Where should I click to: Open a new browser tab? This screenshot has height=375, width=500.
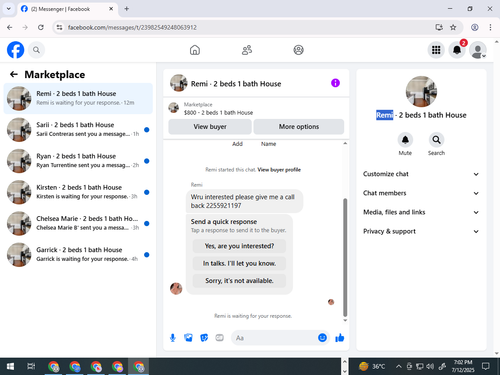[x=127, y=9]
